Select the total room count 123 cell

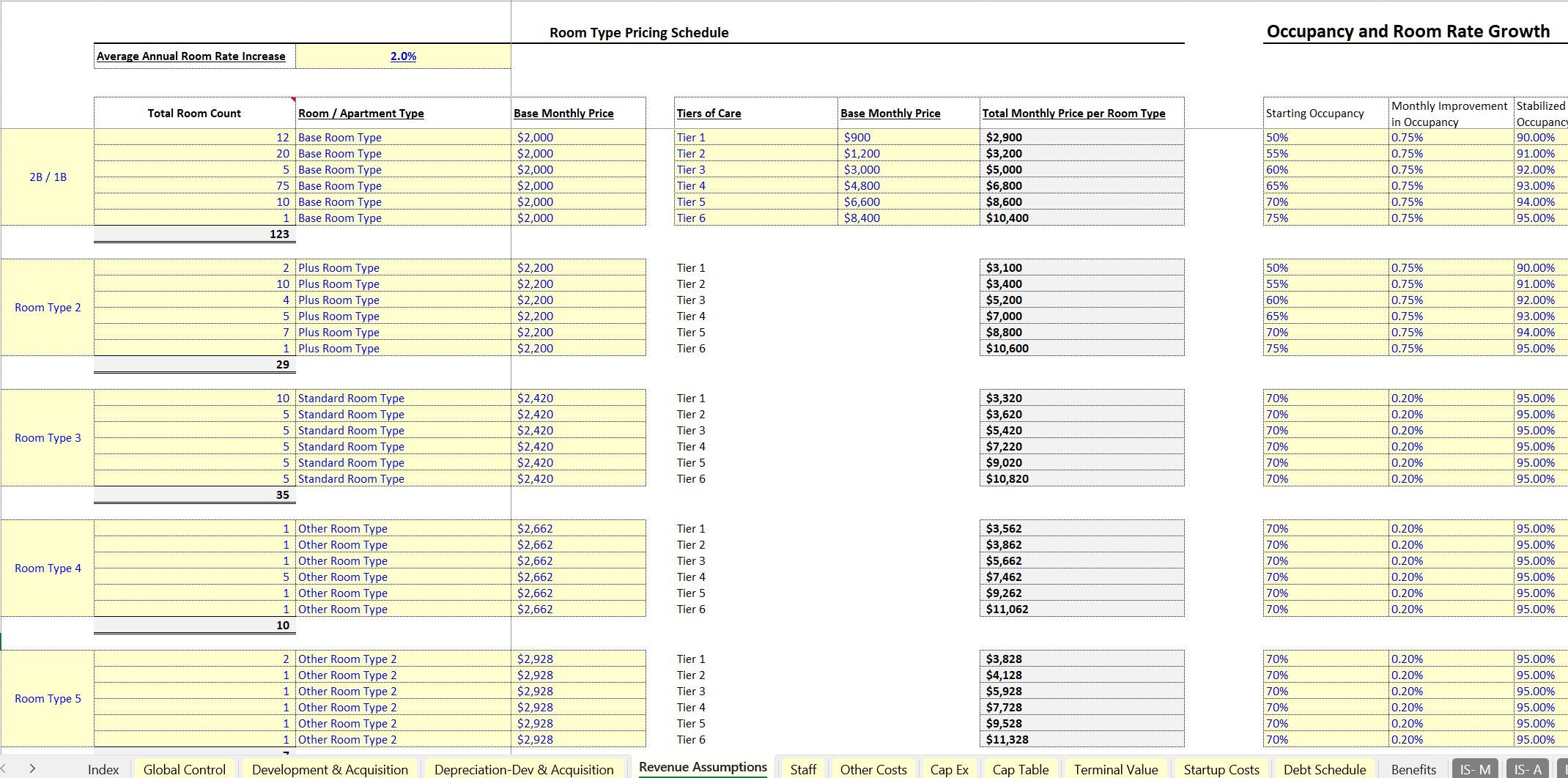[195, 234]
